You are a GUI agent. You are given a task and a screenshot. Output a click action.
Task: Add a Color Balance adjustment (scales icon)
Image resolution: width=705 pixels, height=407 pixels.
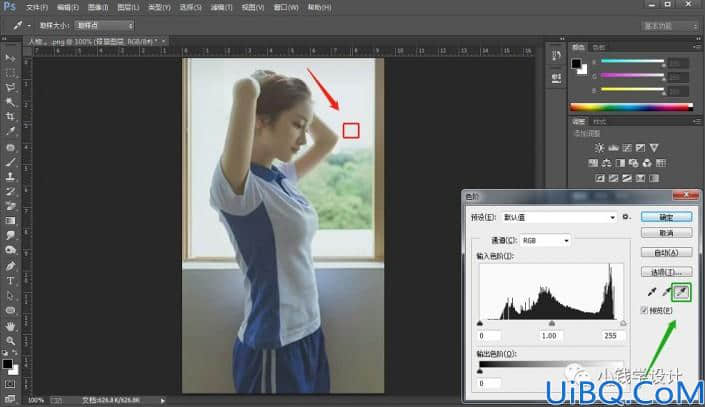tap(607, 163)
